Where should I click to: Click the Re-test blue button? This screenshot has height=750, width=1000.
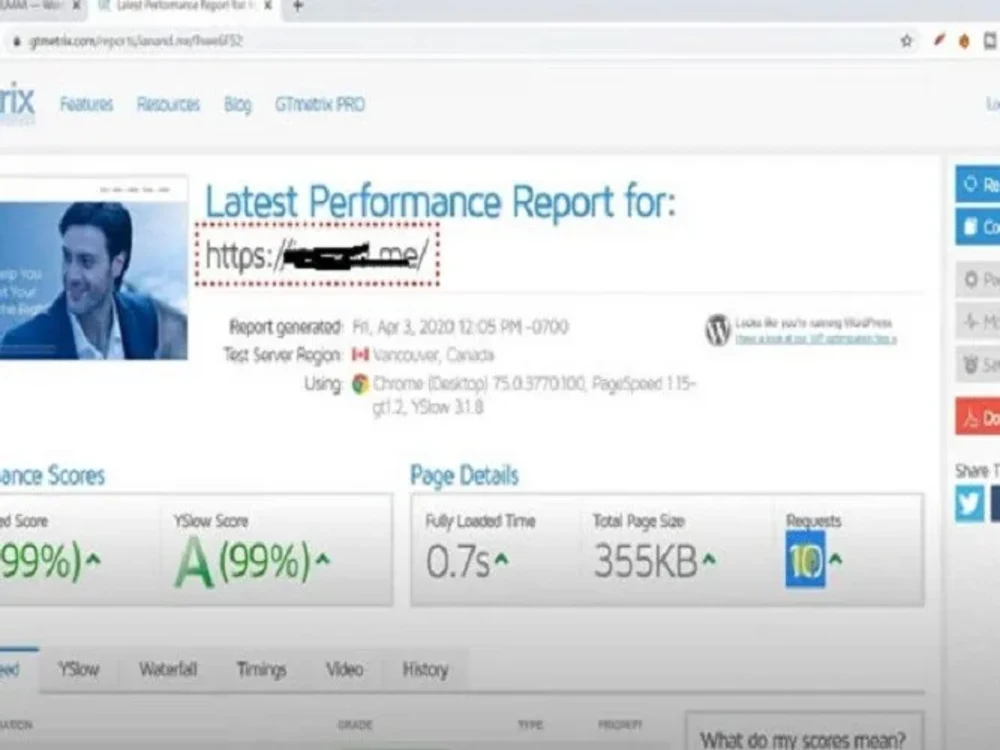[978, 184]
